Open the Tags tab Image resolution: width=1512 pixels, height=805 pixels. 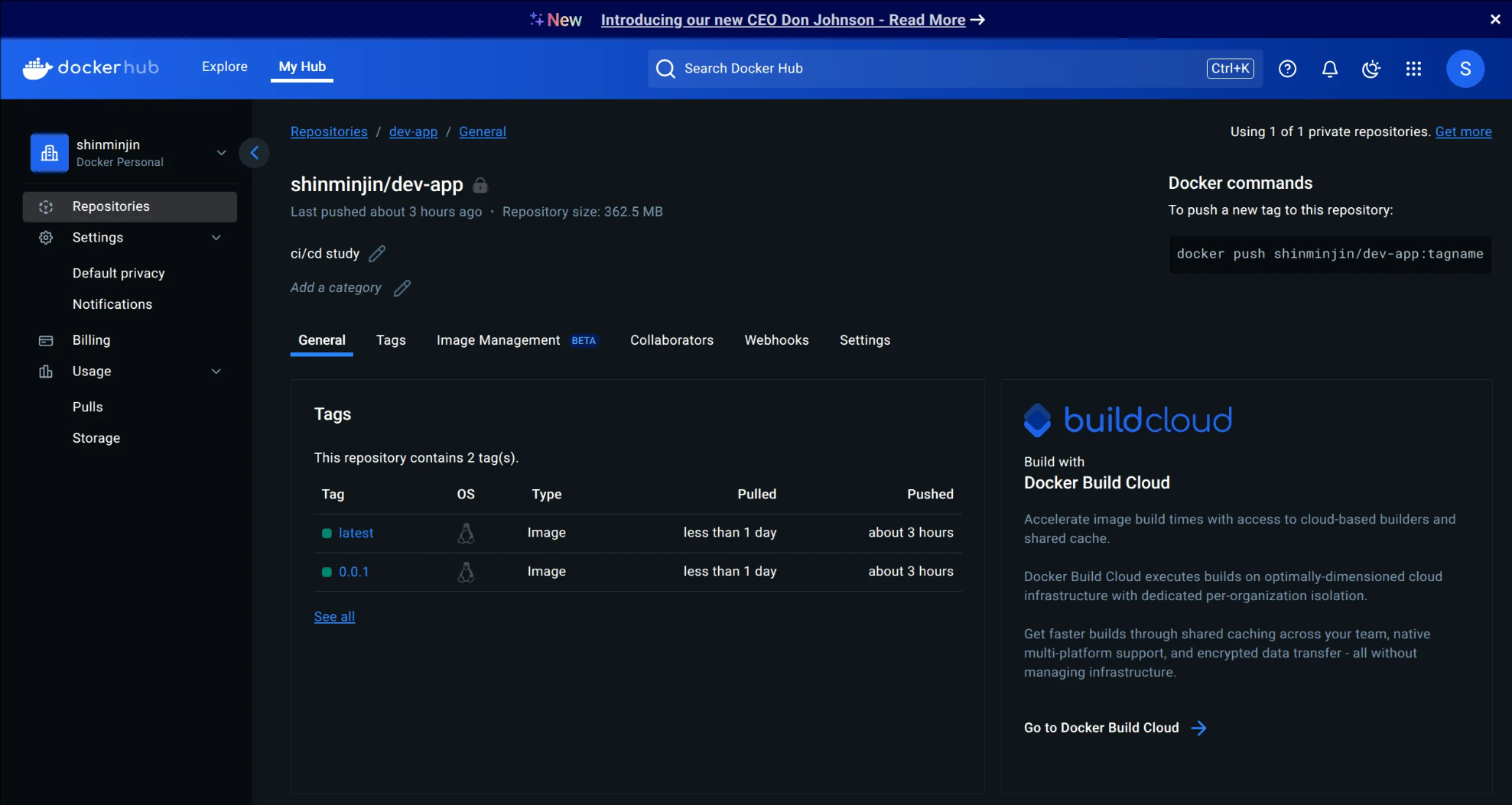pyautogui.click(x=391, y=340)
